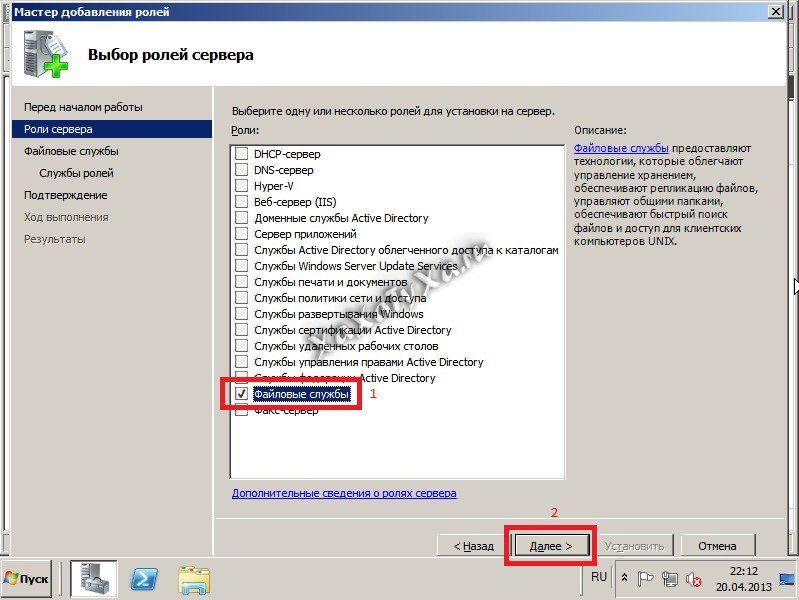The width and height of the screenshot is (799, 600).
Task: Tick Службы удаленных рабочих столов checkbox
Action: pos(242,346)
